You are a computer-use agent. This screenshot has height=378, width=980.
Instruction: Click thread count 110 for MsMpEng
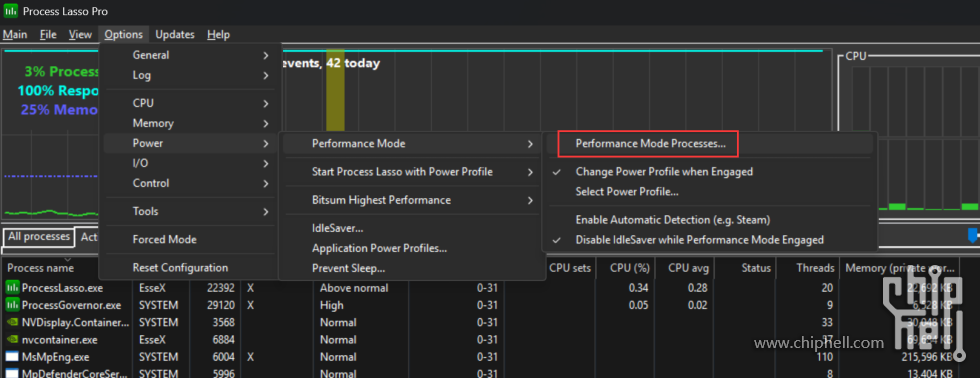[x=824, y=357]
